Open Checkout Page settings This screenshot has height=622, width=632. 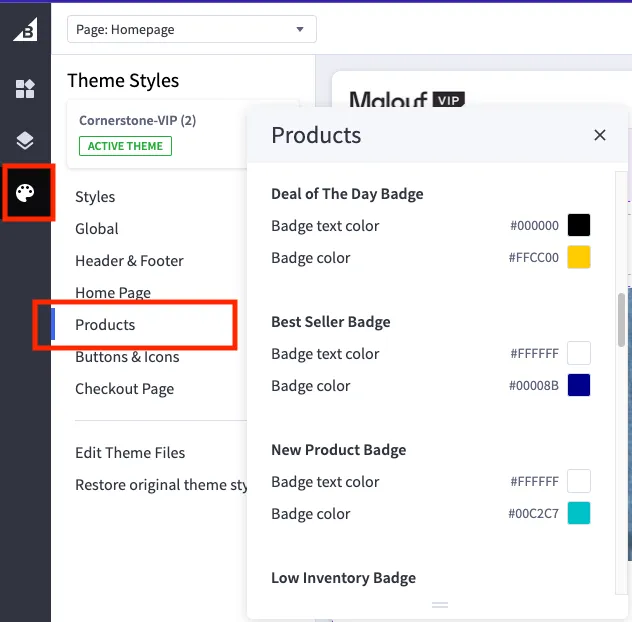pyautogui.click(x=124, y=389)
